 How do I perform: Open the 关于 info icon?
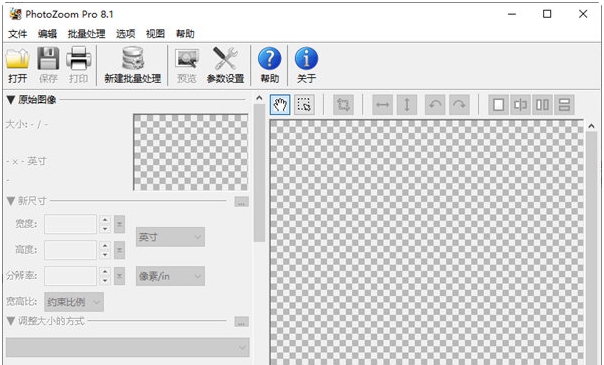point(307,59)
